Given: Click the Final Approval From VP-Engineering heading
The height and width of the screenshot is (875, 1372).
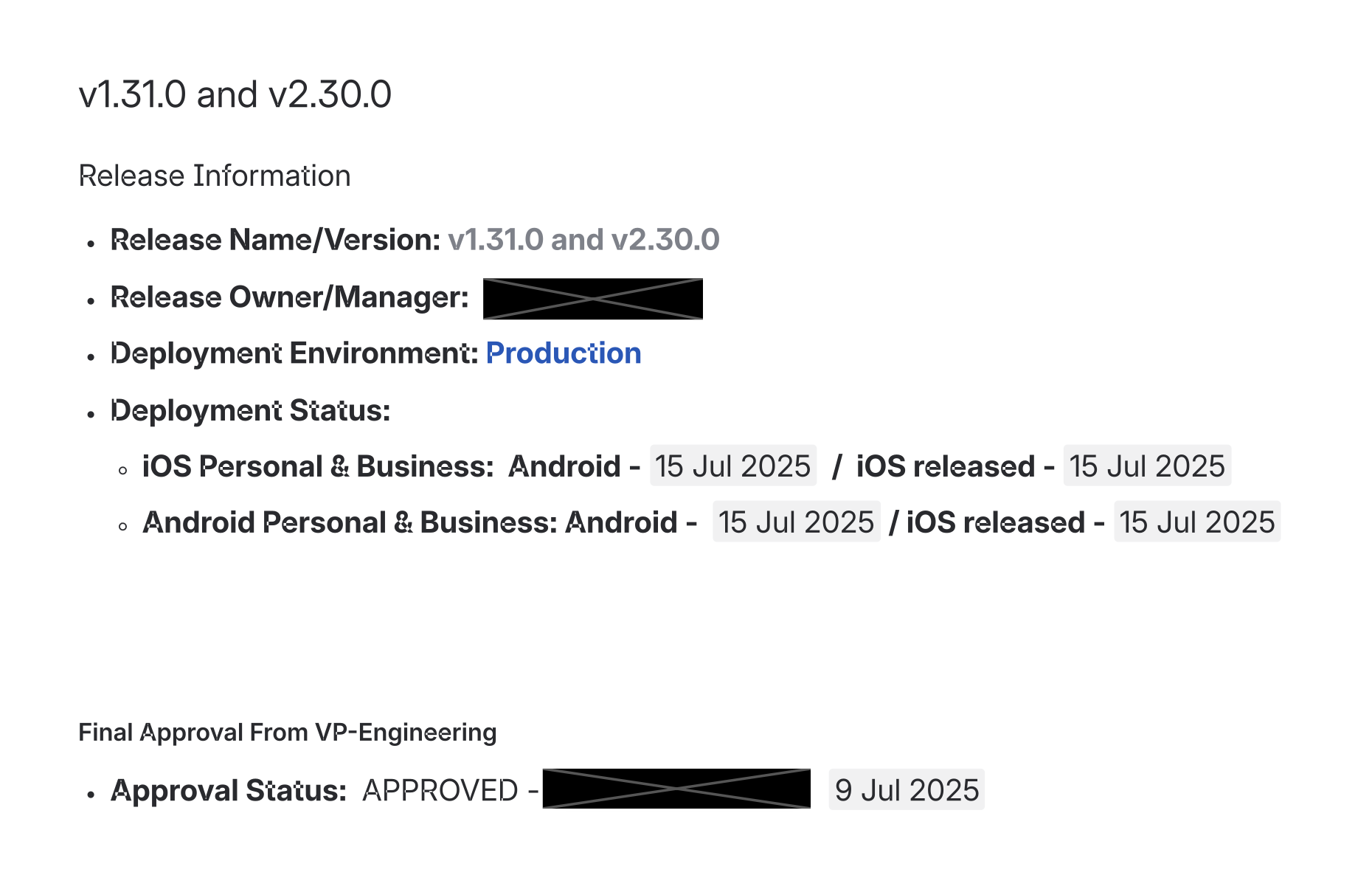Looking at the screenshot, I should pos(287,733).
